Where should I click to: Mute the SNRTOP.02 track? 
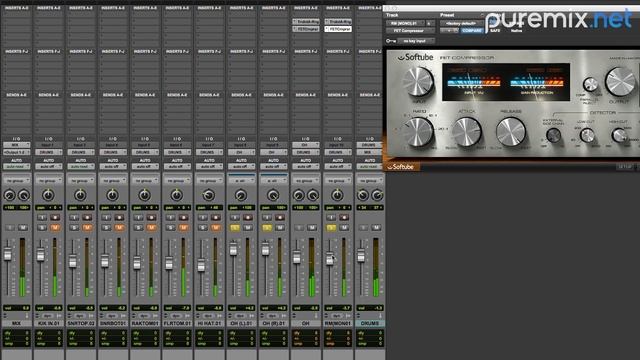[x=87, y=227]
